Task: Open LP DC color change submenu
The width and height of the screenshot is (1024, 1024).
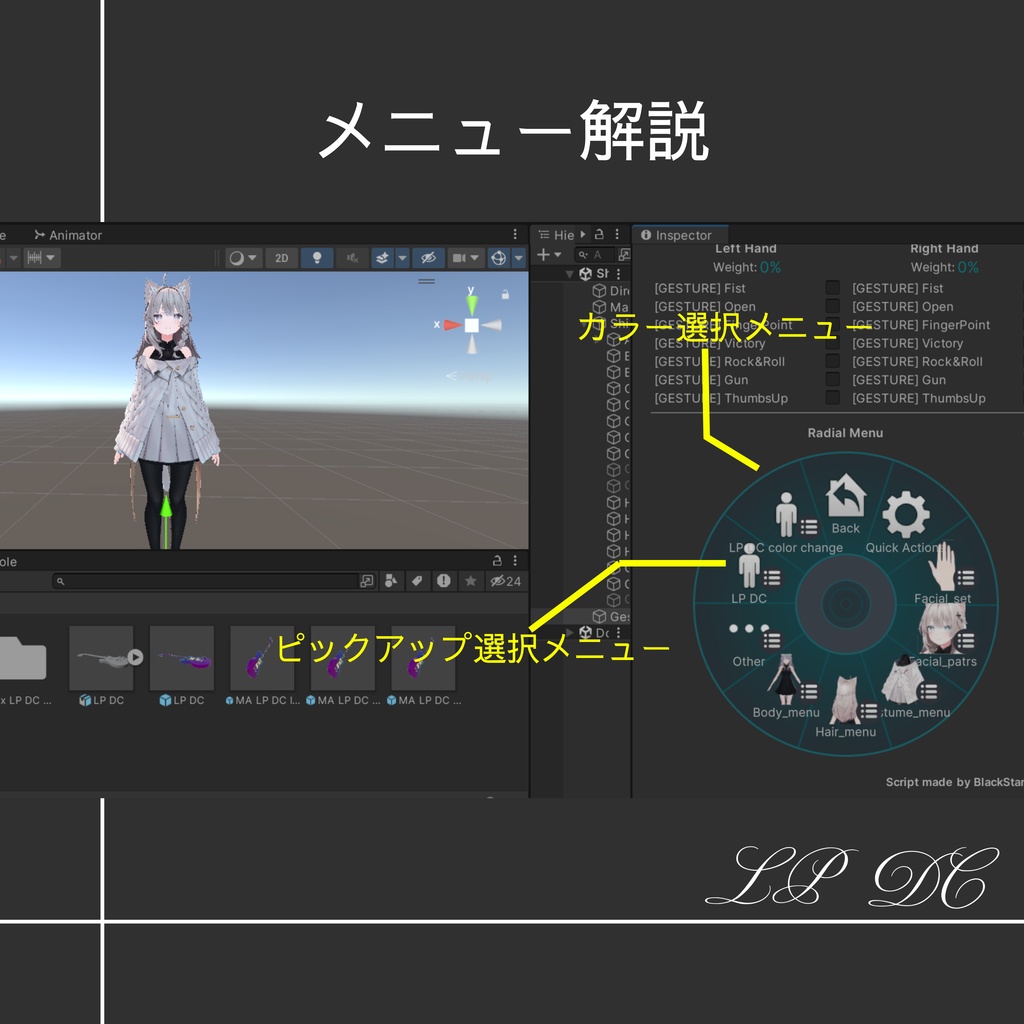Action: 786,522
